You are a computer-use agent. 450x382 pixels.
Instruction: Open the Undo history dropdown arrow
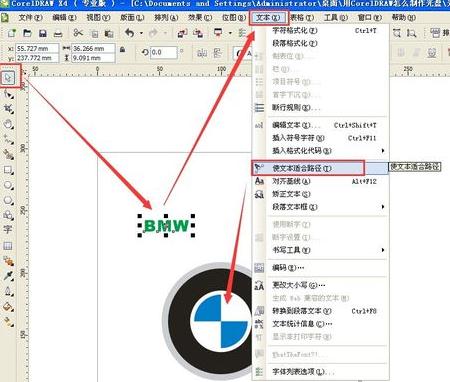pos(141,33)
